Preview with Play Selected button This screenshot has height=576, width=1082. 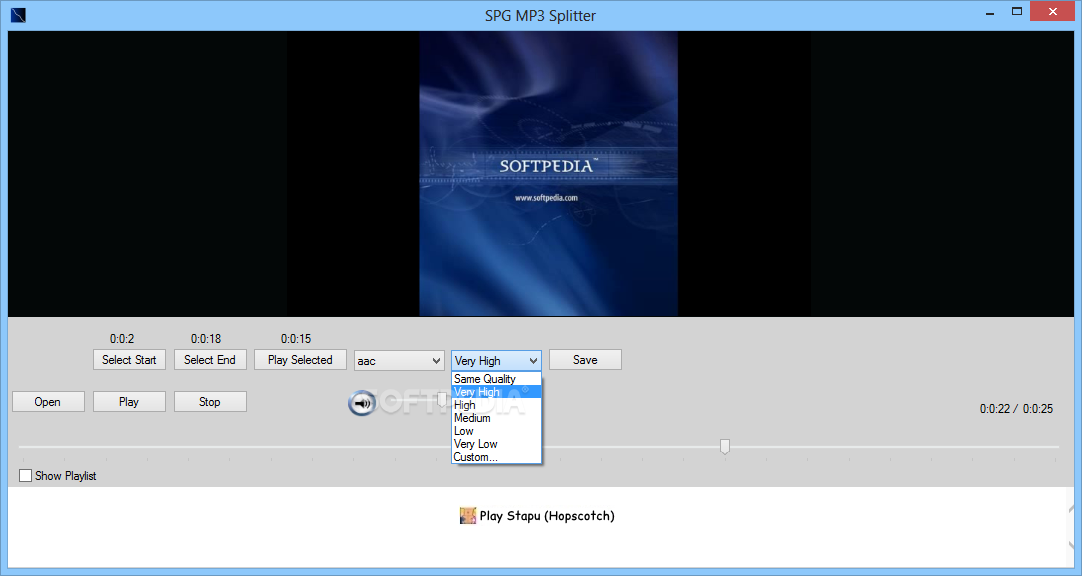pyautogui.click(x=300, y=359)
